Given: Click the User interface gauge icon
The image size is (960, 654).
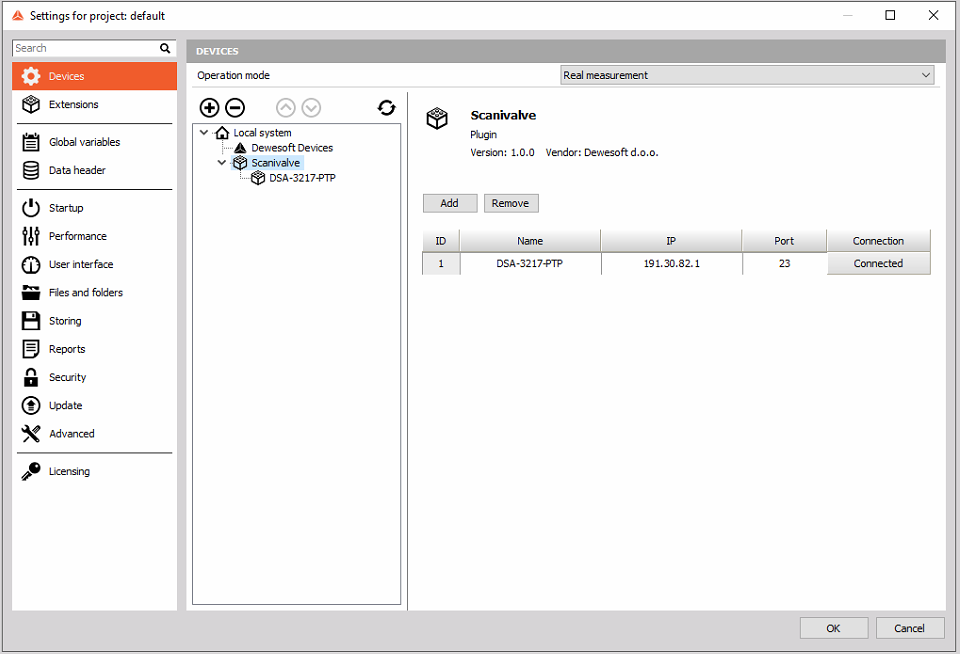Looking at the screenshot, I should click(x=31, y=265).
